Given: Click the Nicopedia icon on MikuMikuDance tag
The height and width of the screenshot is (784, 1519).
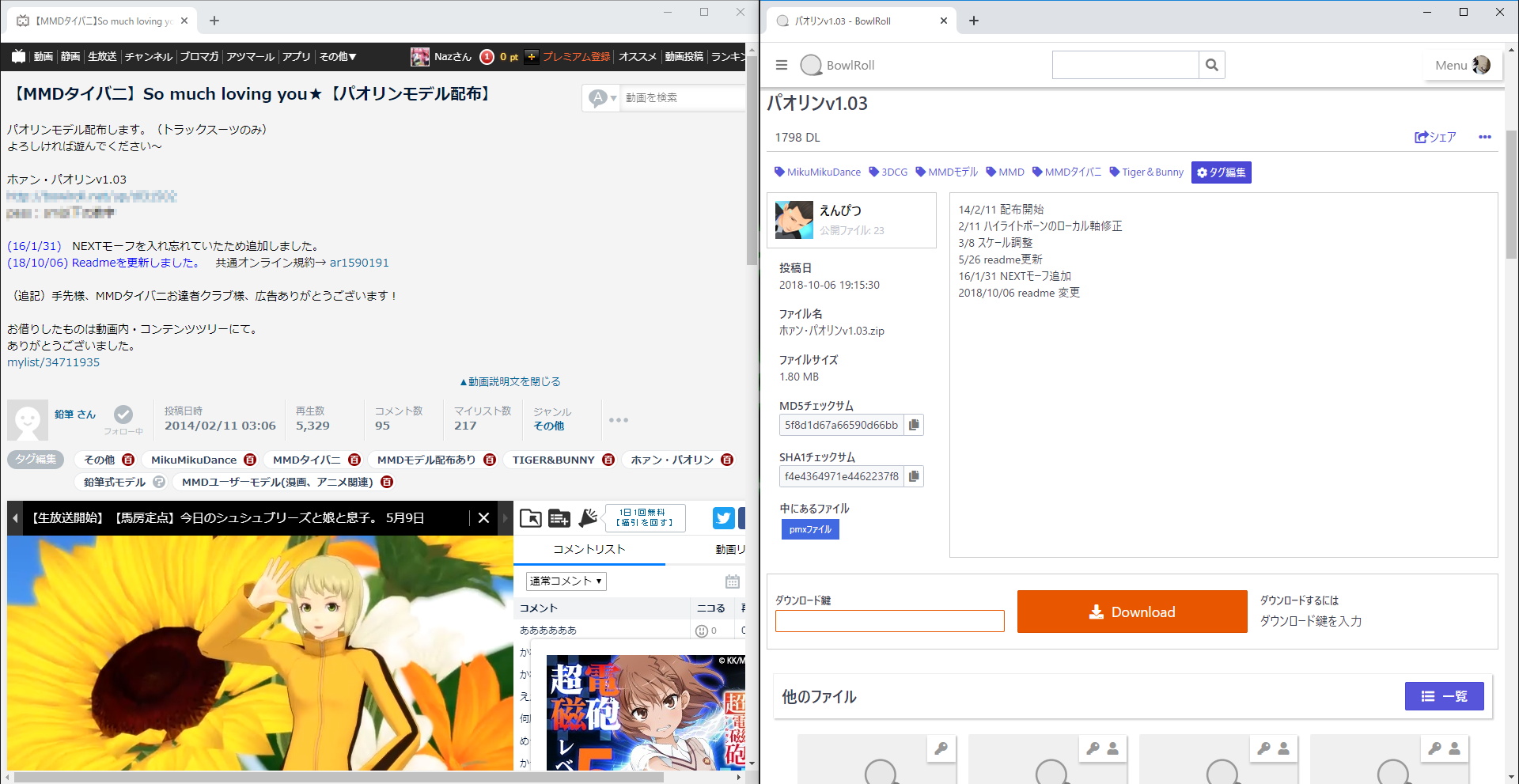Looking at the screenshot, I should point(250,460).
